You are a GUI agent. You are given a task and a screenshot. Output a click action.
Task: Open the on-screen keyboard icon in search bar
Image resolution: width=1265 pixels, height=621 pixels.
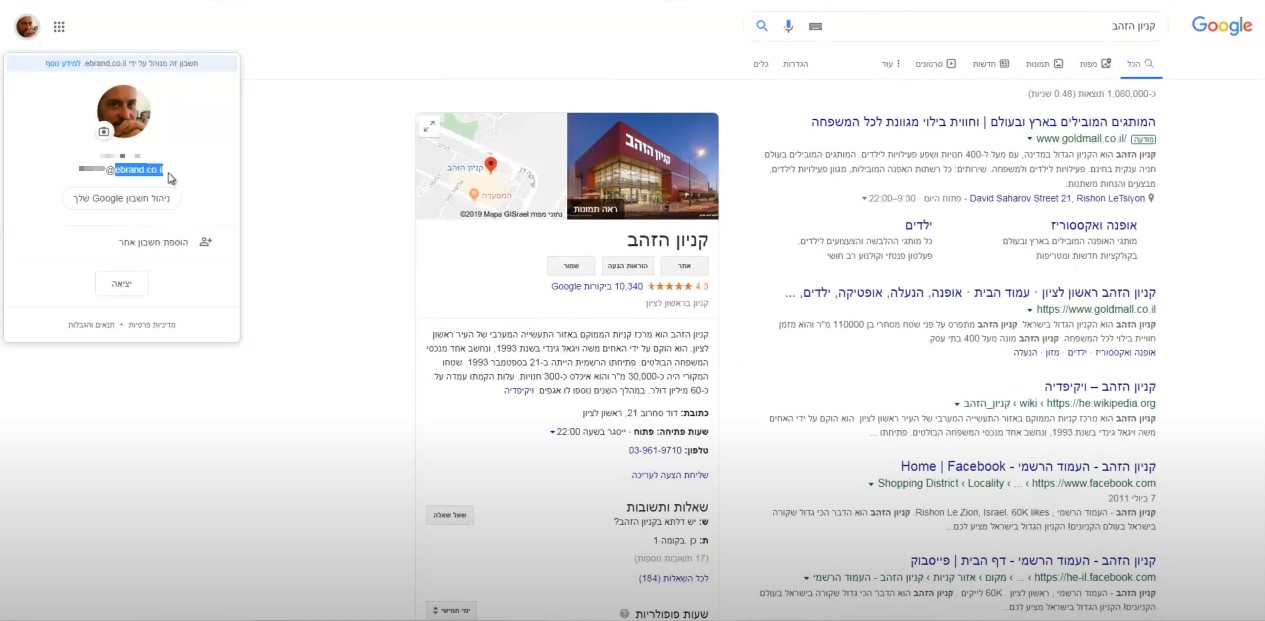pyautogui.click(x=816, y=26)
